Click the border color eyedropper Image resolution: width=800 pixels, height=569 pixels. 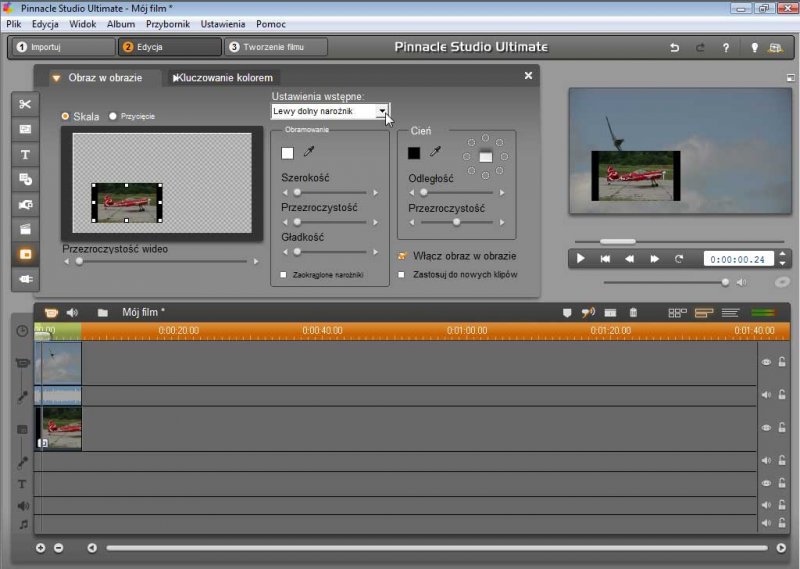click(x=309, y=152)
